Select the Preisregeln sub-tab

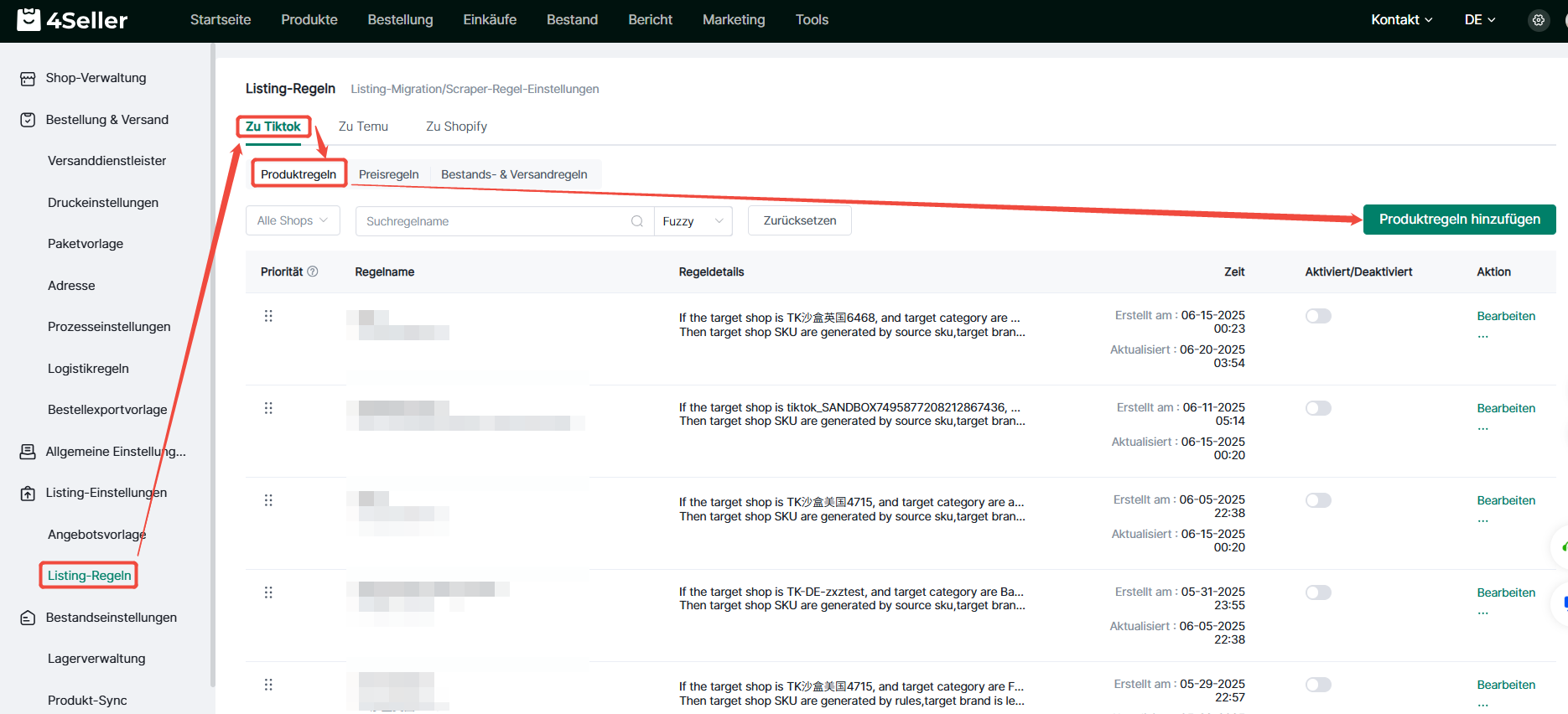(389, 174)
